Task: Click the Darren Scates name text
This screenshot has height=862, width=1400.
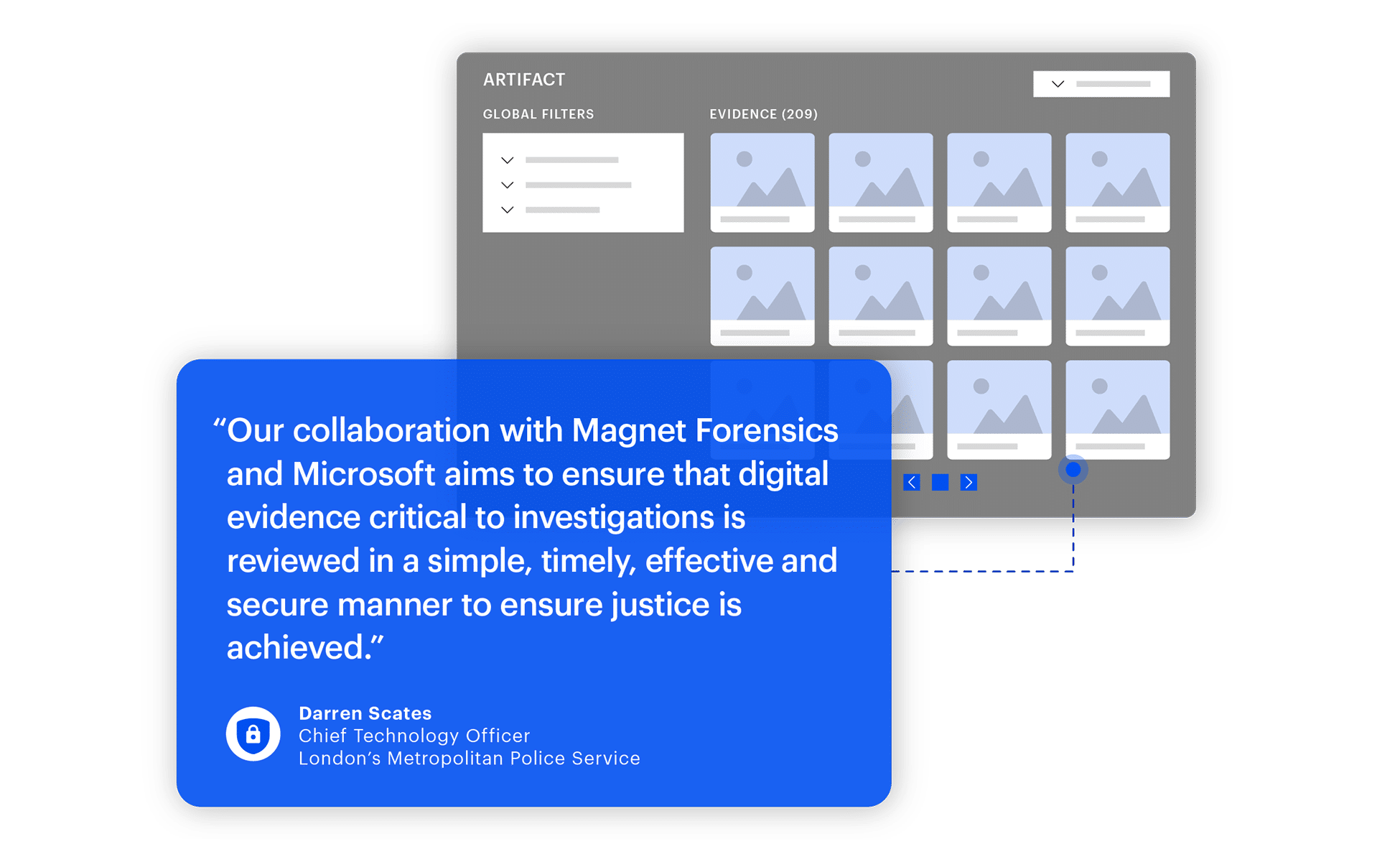Action: coord(365,713)
